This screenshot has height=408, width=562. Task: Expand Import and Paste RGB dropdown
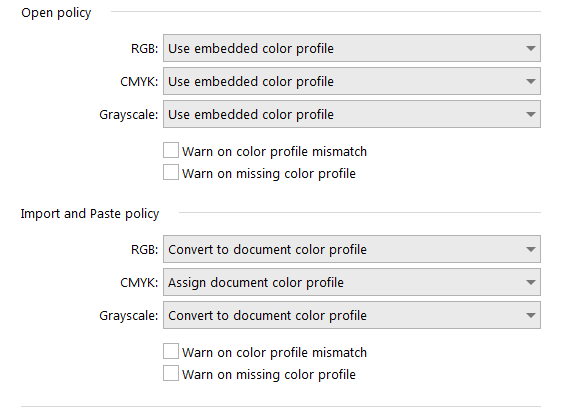(352, 249)
